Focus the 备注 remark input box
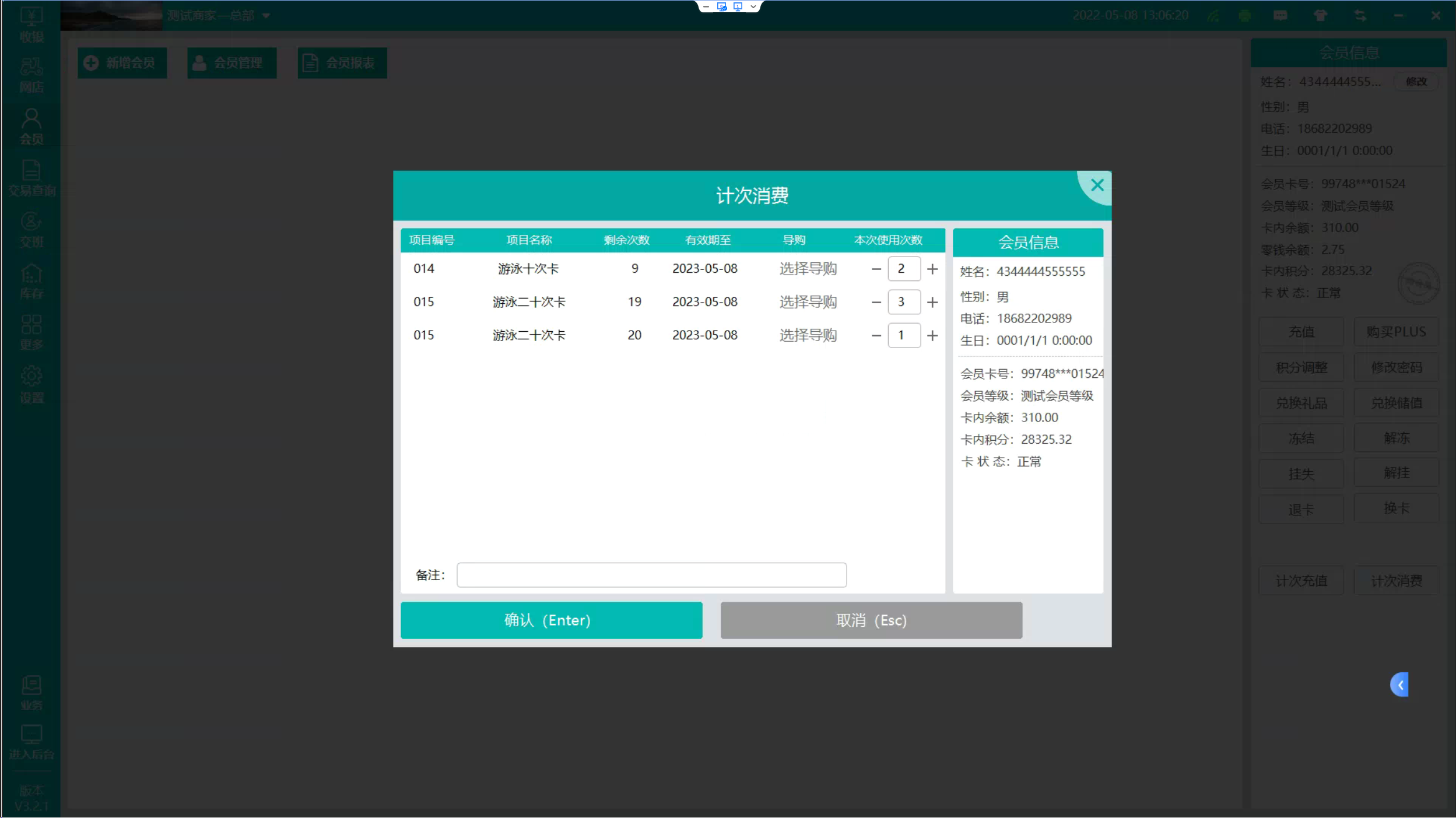The width and height of the screenshot is (1456, 818). click(651, 575)
